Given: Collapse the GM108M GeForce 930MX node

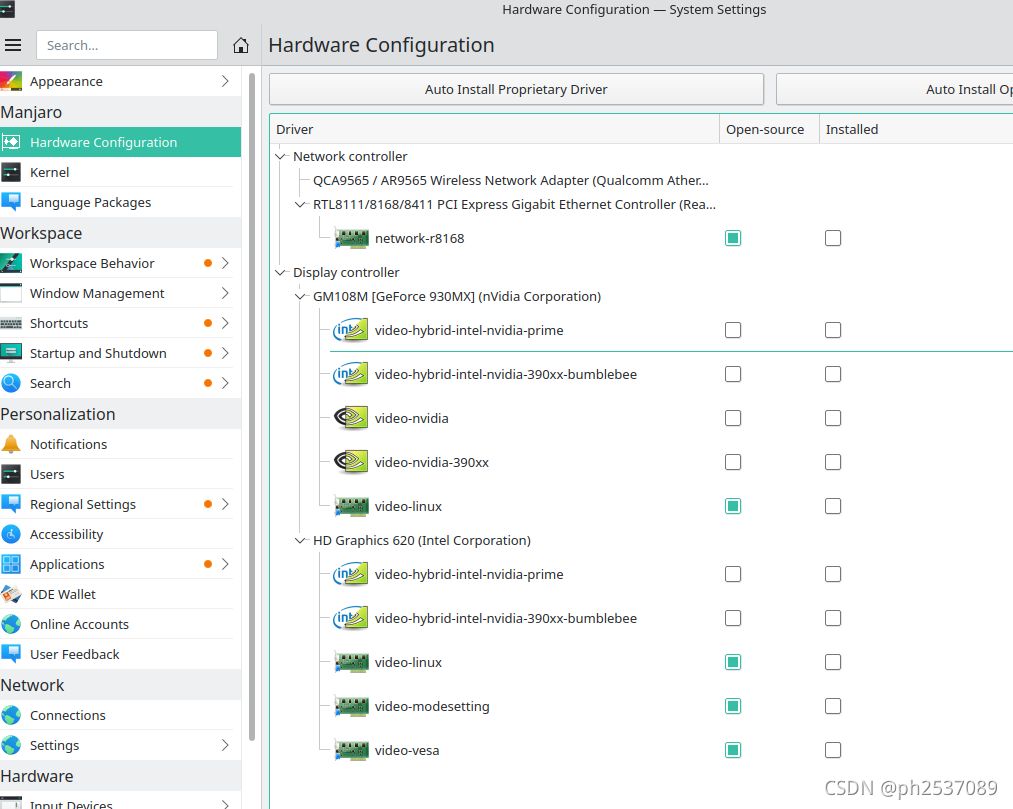Looking at the screenshot, I should tap(300, 297).
